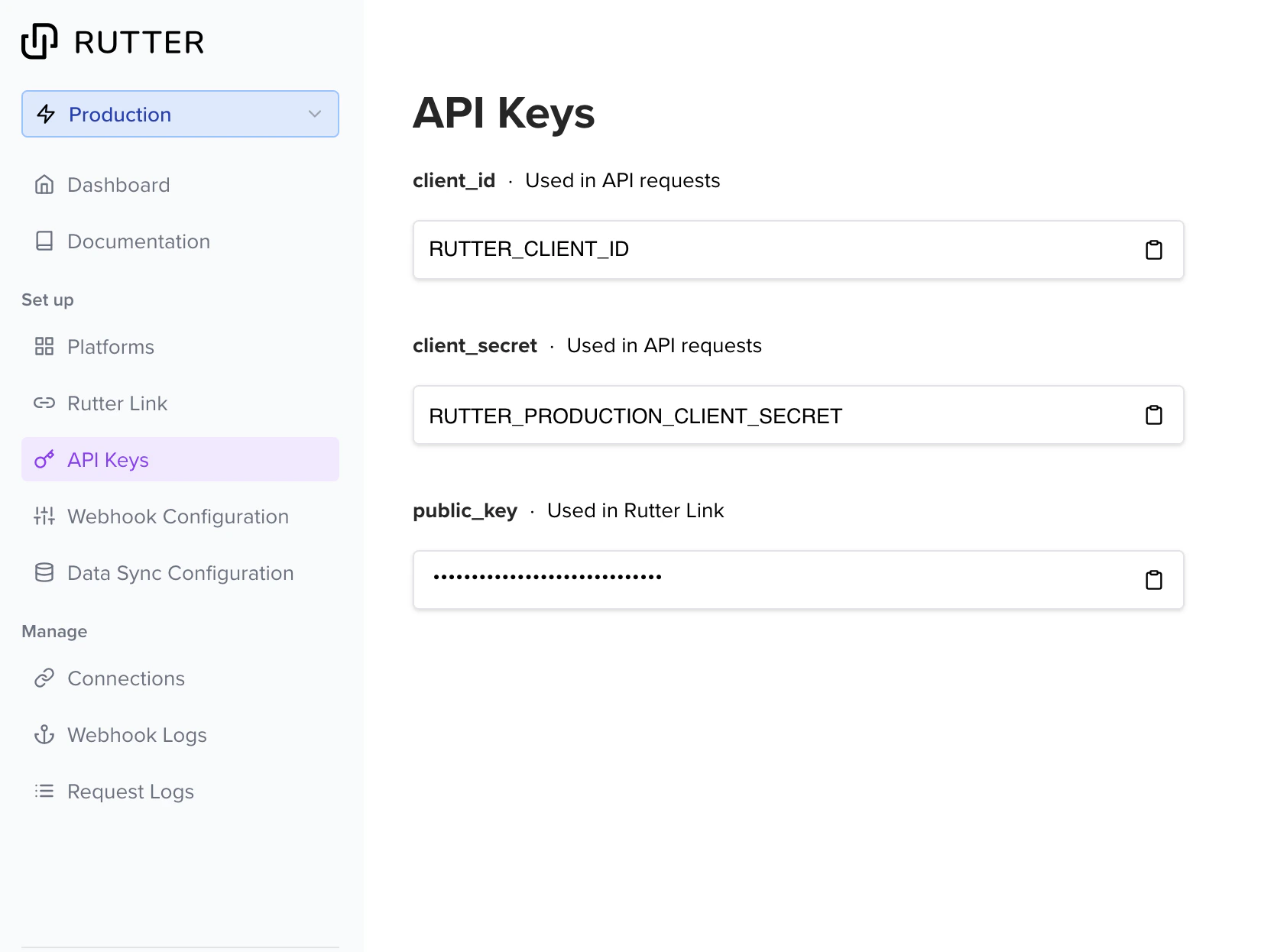The image size is (1287, 952).
Task: Click the Dashboard home icon
Action: click(x=44, y=185)
